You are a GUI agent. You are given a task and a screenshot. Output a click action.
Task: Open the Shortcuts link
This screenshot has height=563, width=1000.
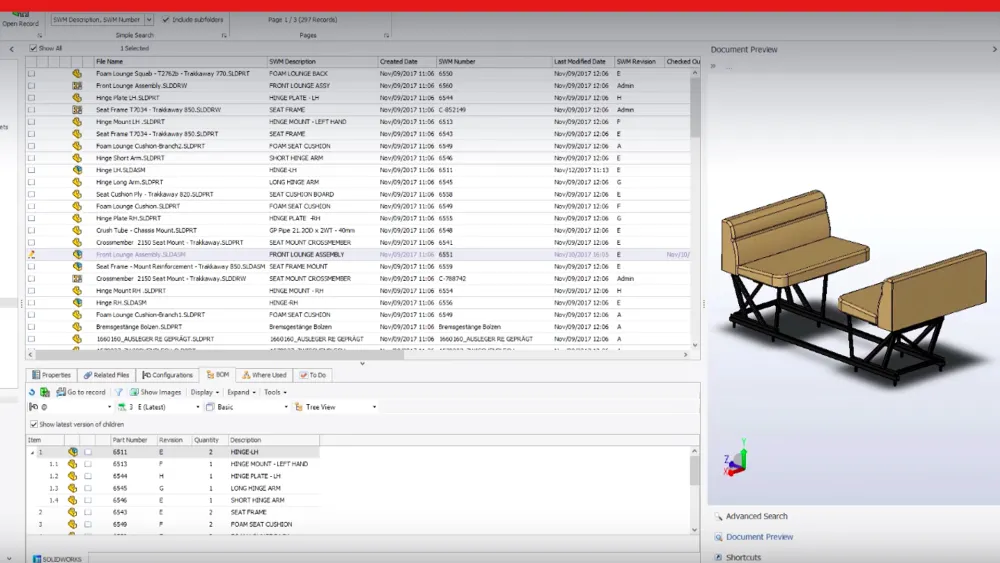click(x=743, y=557)
